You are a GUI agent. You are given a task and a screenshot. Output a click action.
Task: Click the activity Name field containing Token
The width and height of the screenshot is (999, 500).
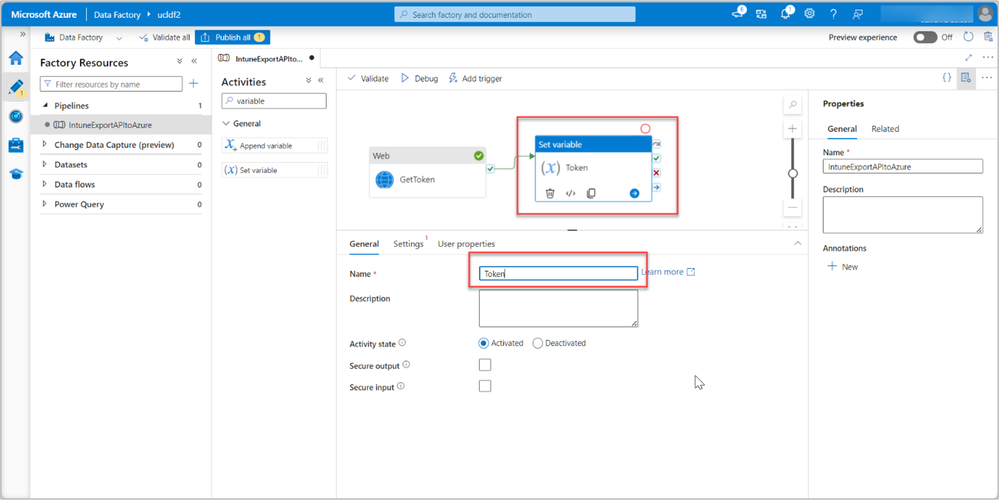coord(558,273)
